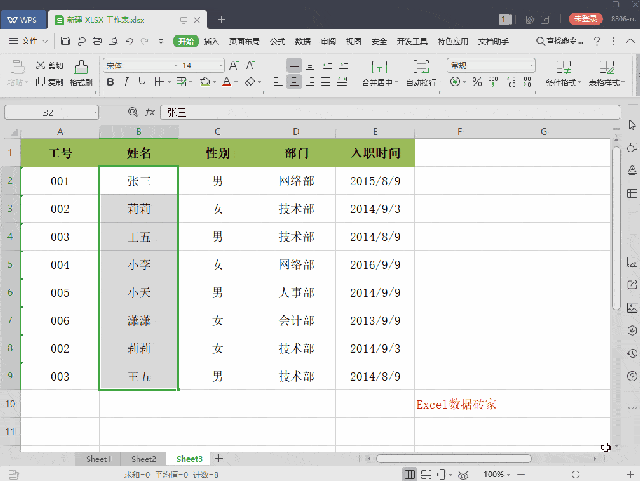Click the cut scissors icon
640x481 pixels.
coord(39,64)
